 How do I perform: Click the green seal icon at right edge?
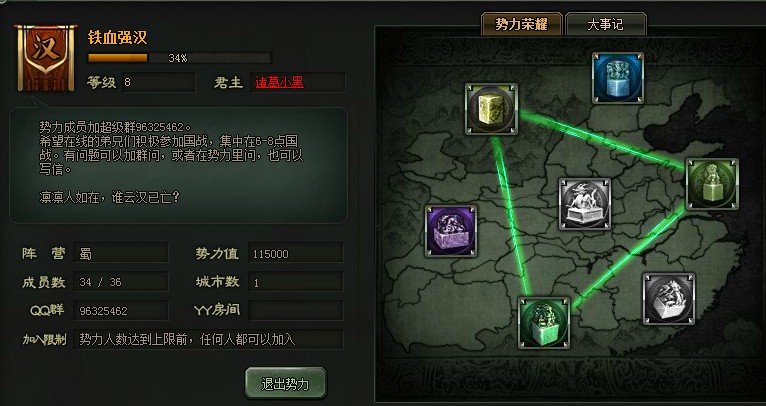[712, 184]
